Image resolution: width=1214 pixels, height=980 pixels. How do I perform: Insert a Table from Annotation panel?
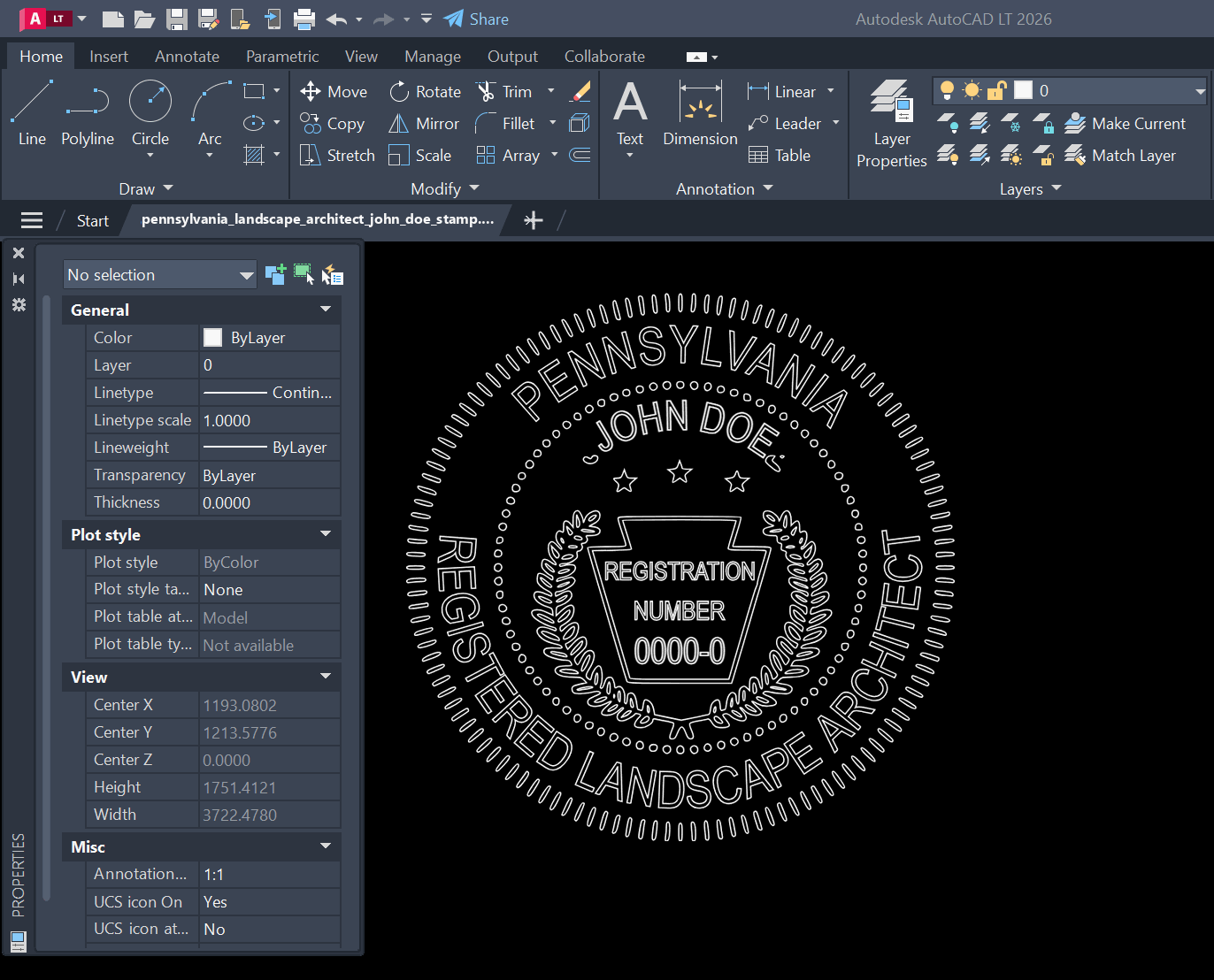[780, 155]
